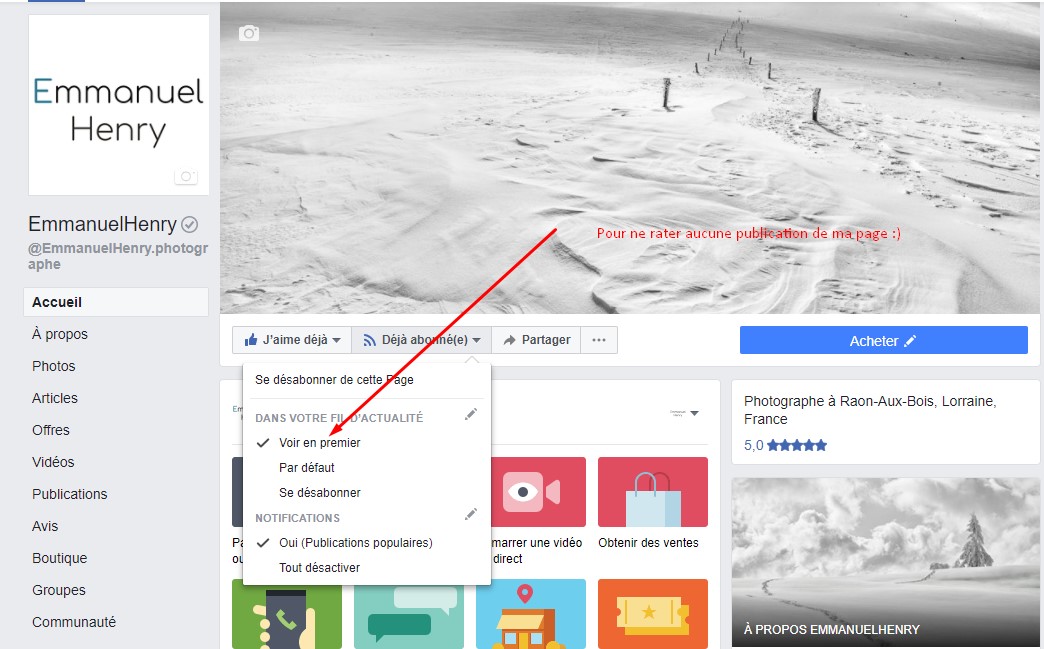
Task: Open Groupes in the sidebar
Action: coord(59,590)
